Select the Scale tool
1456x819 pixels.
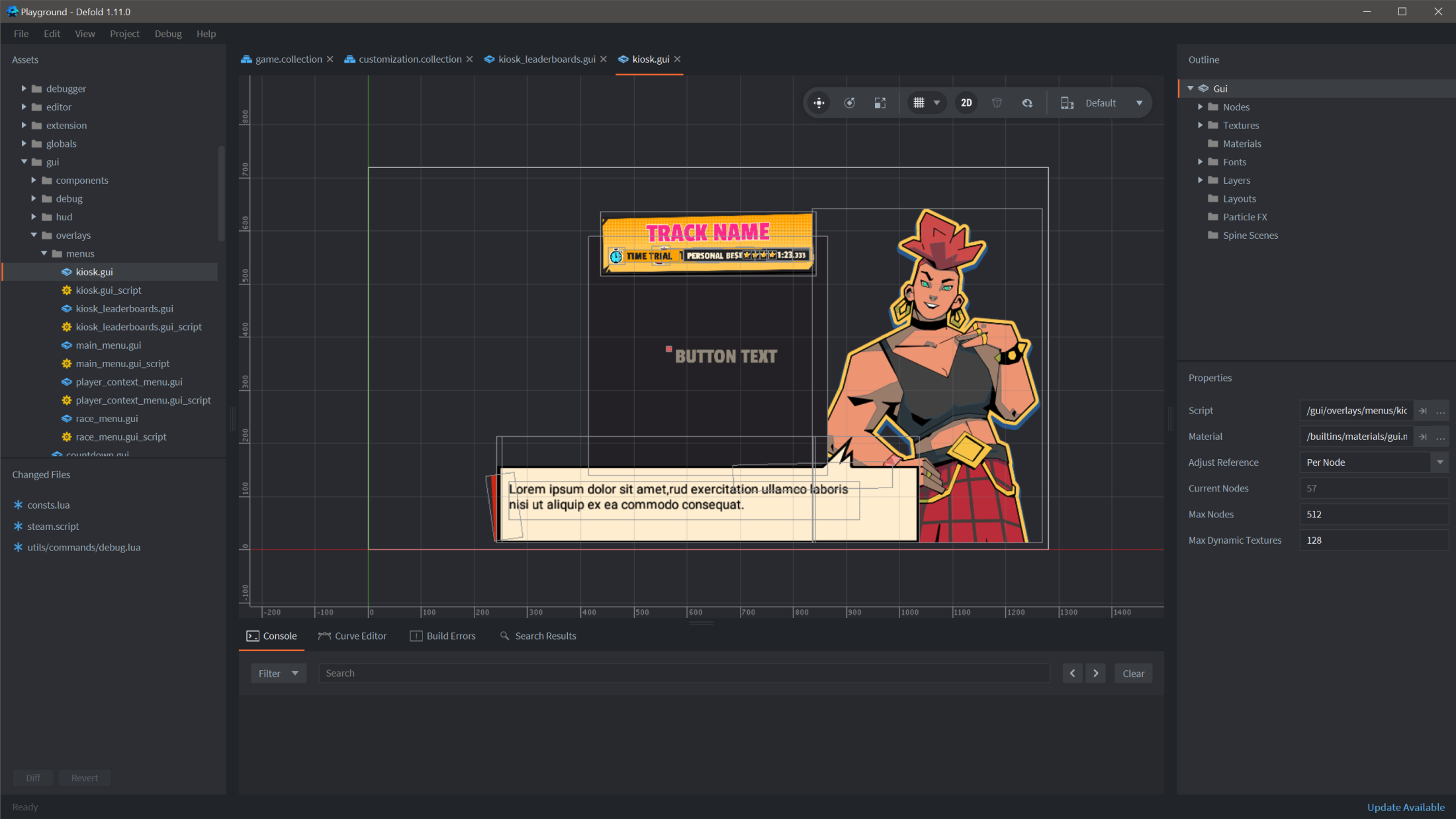pos(880,103)
